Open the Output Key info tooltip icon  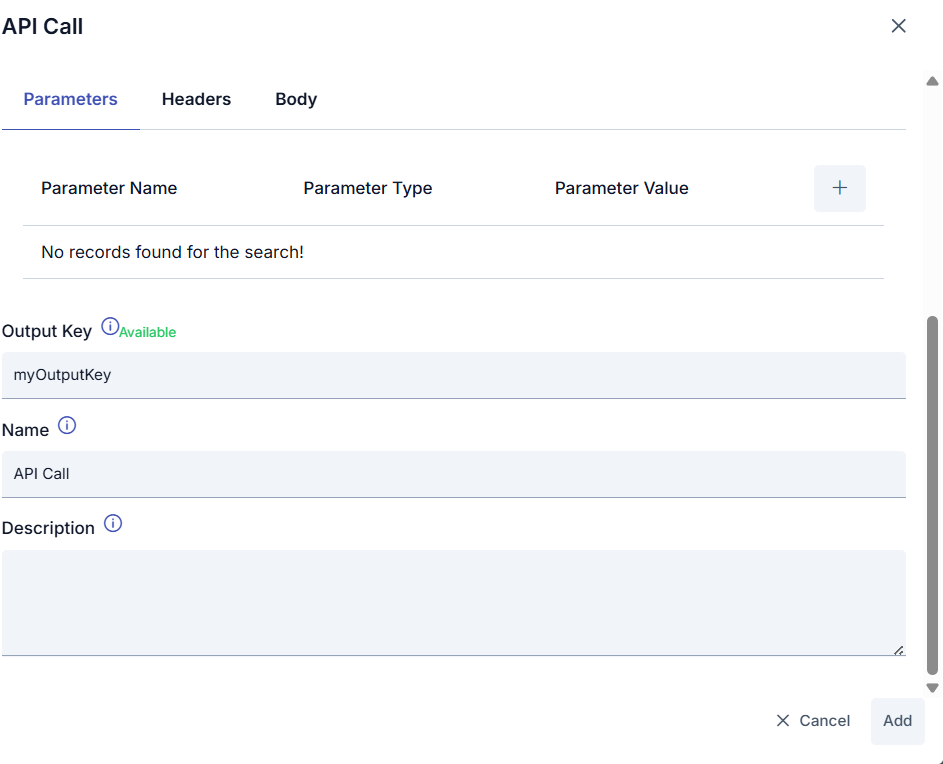pos(109,324)
